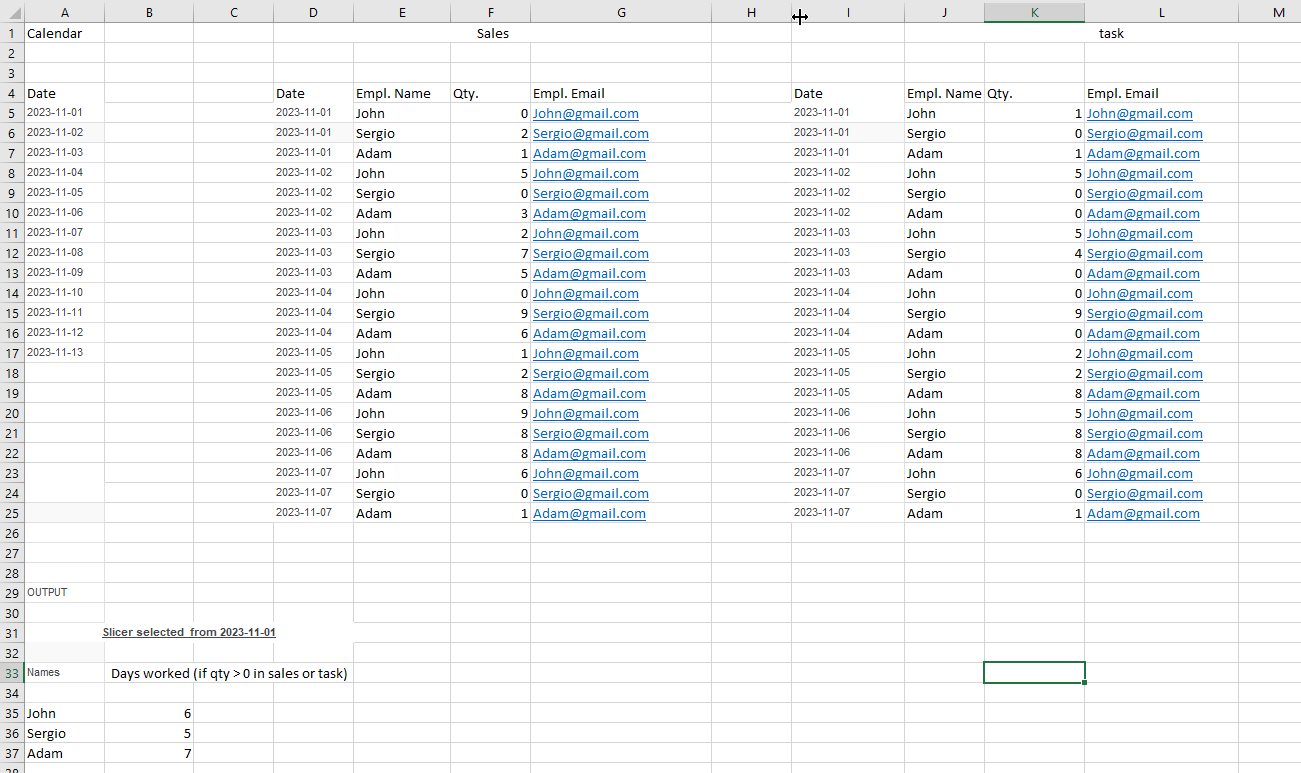The image size is (1301, 773).
Task: Open Adam@gmail.com link in task row 25
Action: click(x=1143, y=513)
